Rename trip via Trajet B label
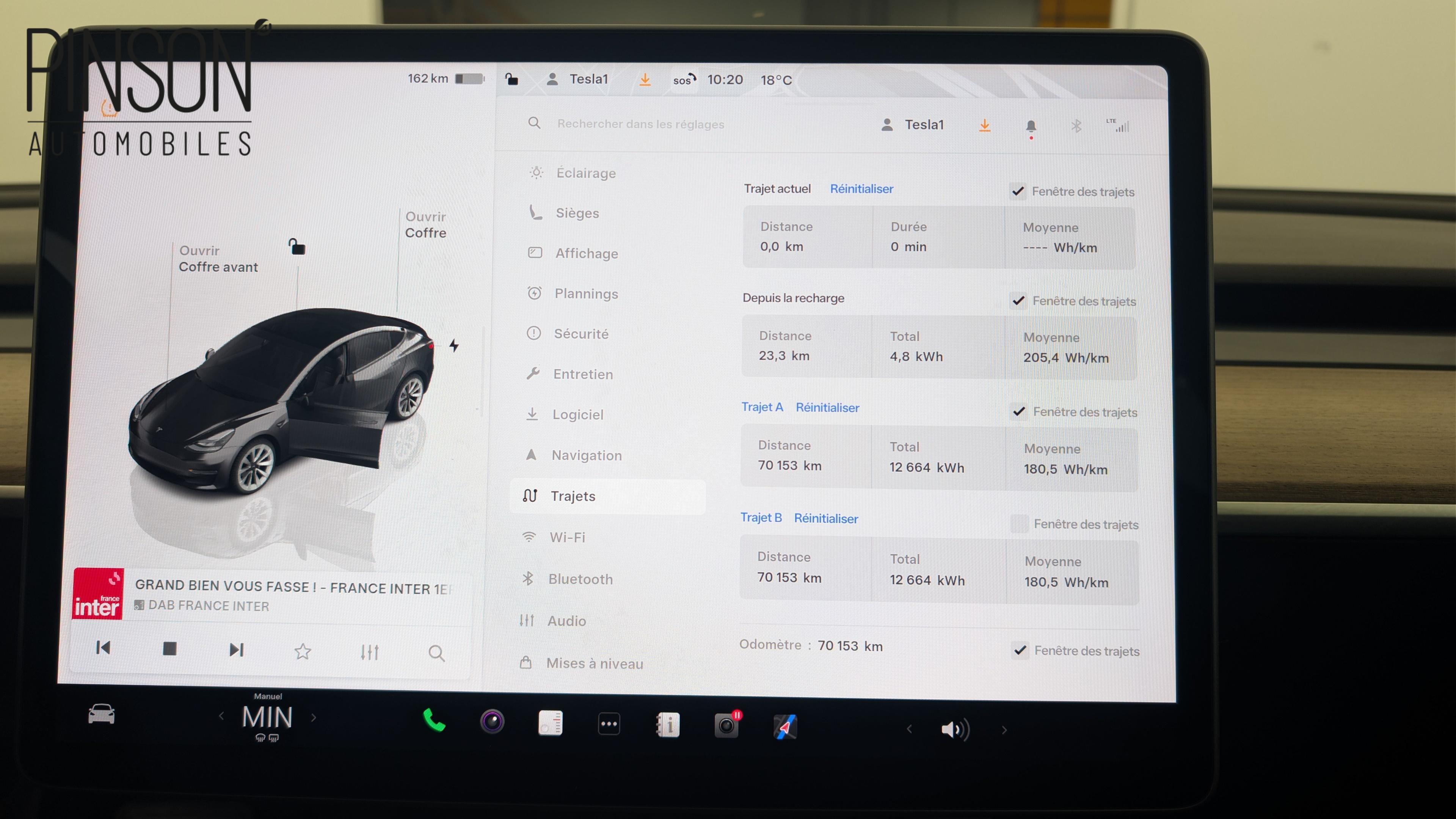The height and width of the screenshot is (819, 1456). coord(761,517)
